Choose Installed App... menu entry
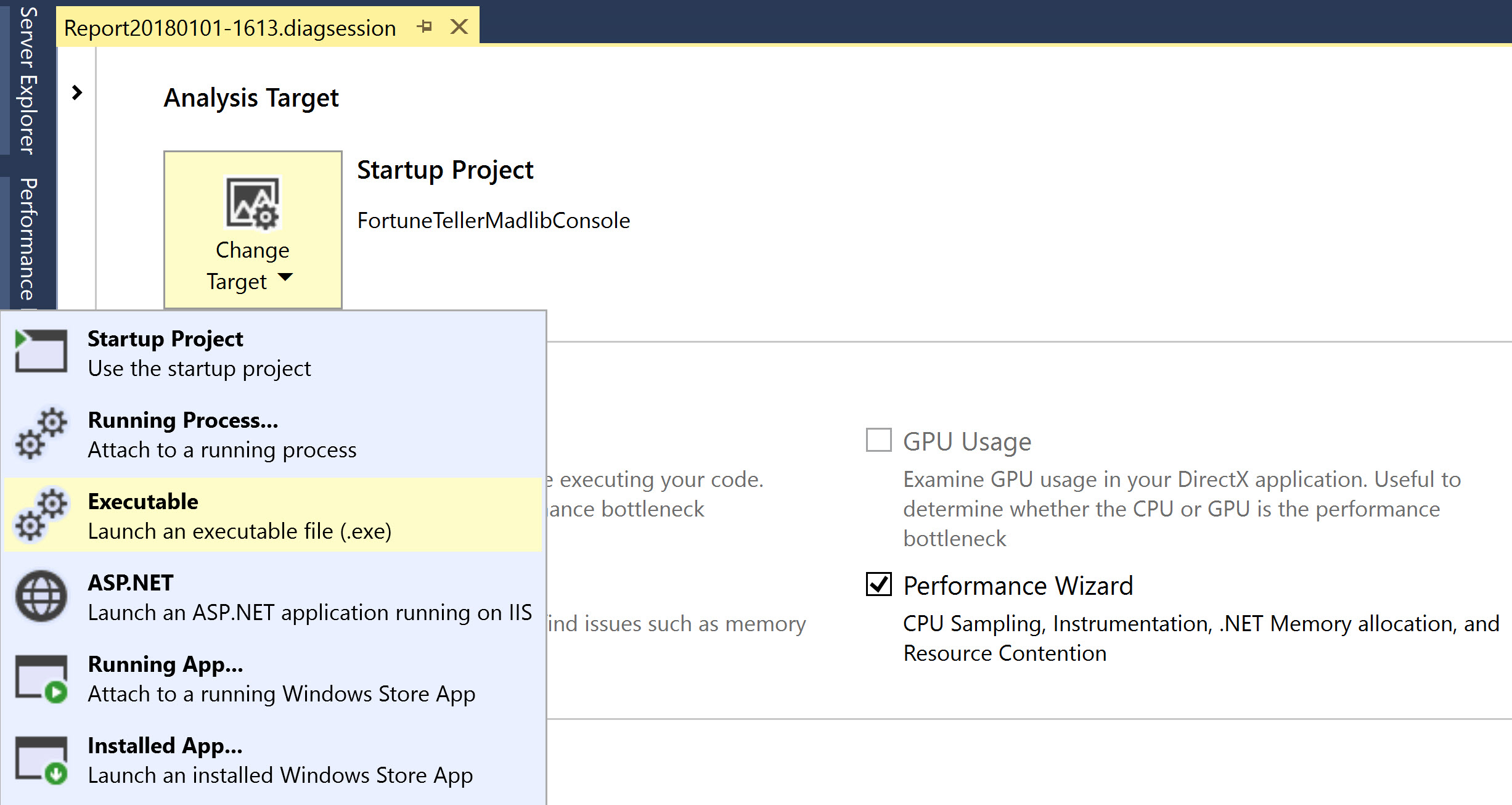This screenshot has height=805, width=1512. click(273, 759)
